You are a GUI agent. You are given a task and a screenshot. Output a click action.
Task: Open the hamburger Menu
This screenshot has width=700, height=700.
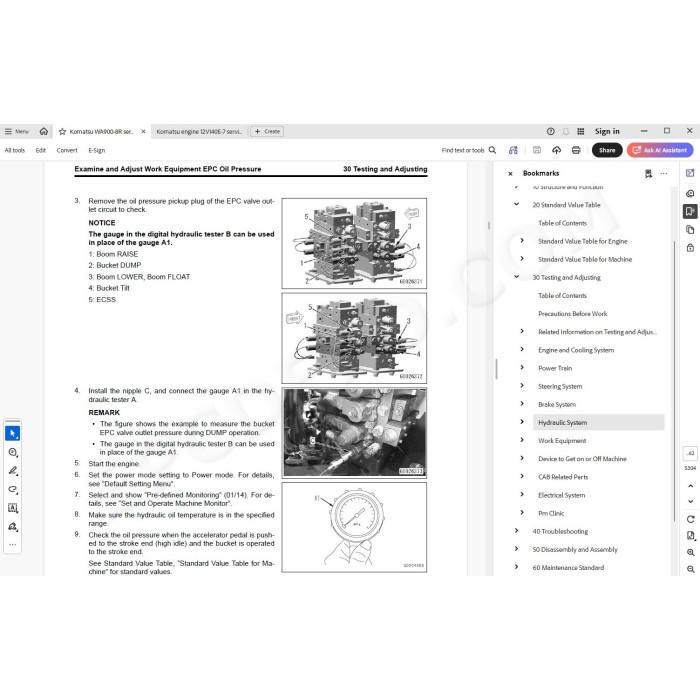(x=17, y=131)
